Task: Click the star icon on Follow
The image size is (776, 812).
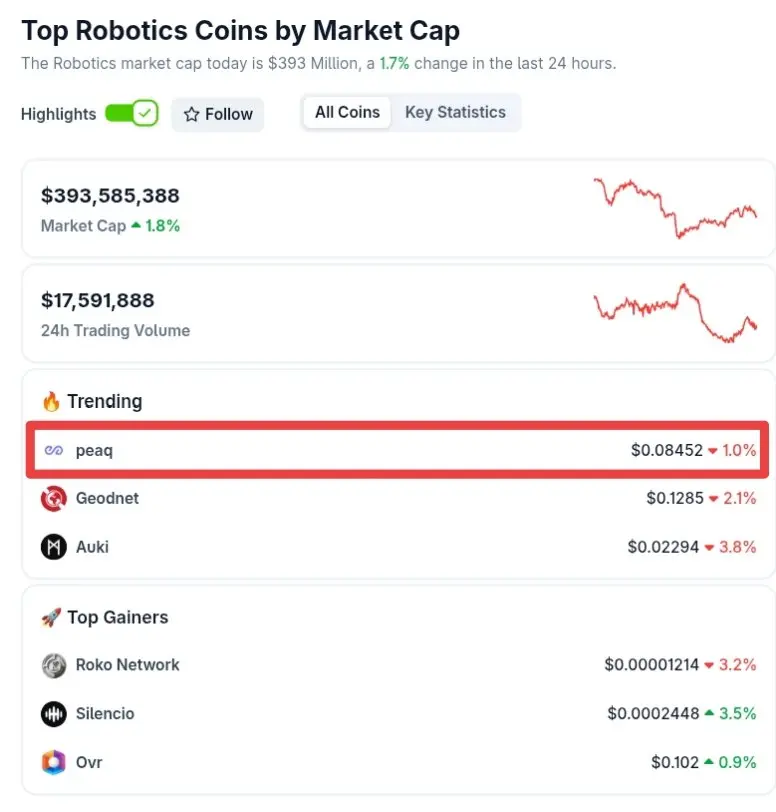Action: pos(192,115)
